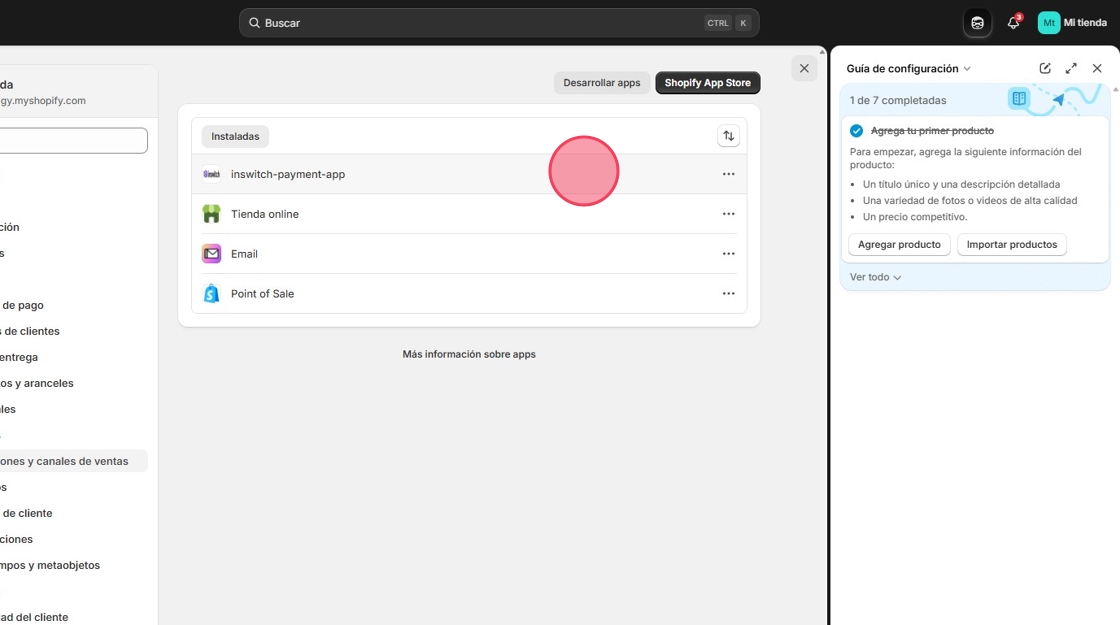Open the Email app row
Image resolution: width=1120 pixels, height=625 pixels.
pyautogui.click(x=469, y=254)
